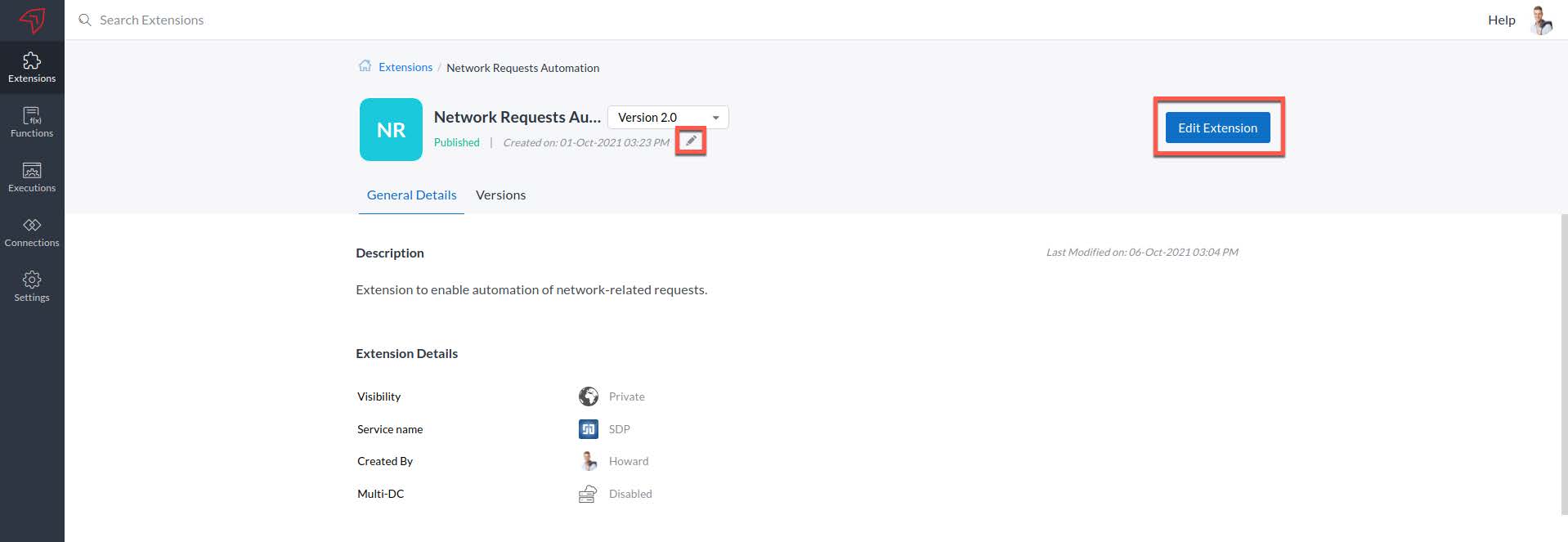Click the NR extension thumbnail
Image resolution: width=1568 pixels, height=542 pixels.
tap(391, 129)
